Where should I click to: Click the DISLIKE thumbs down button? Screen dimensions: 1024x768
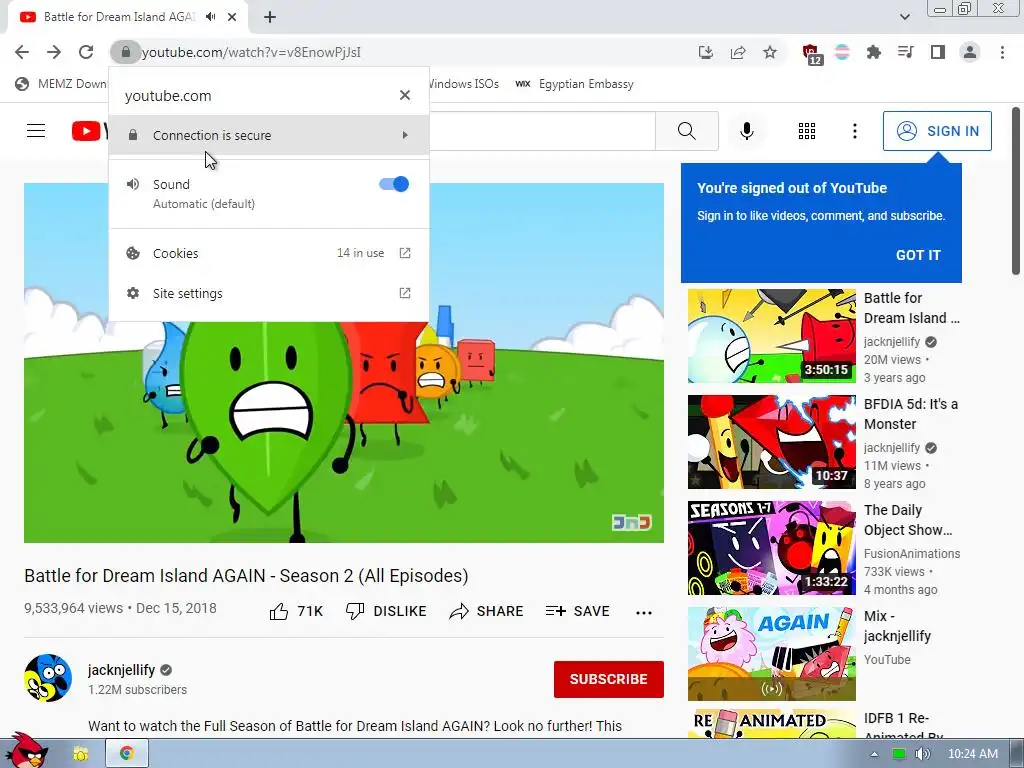click(x=386, y=611)
